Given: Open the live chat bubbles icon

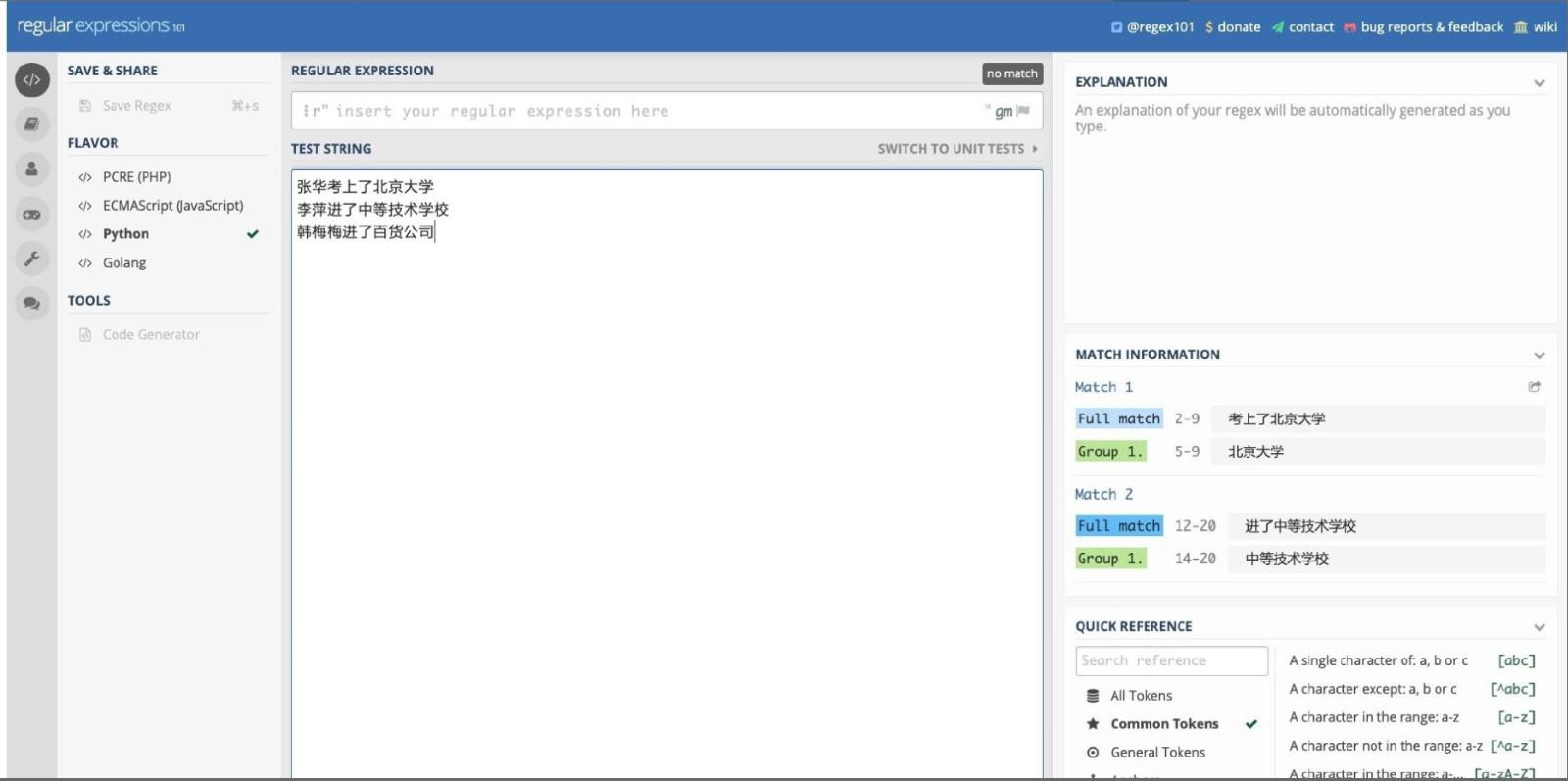Looking at the screenshot, I should click(32, 303).
